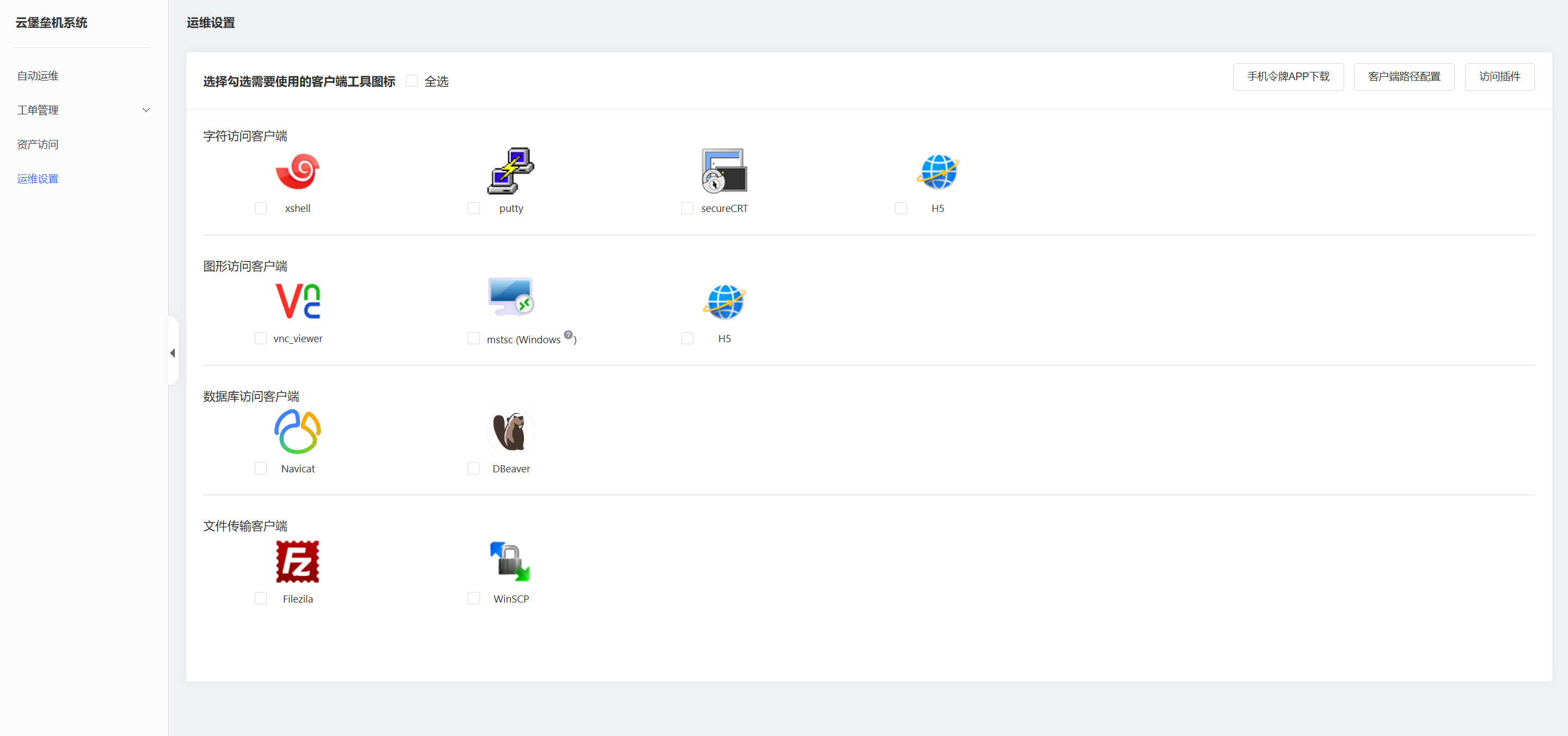Screen dimensions: 1568x736
Task: Click the 云堡垒机系统 title
Action: (x=51, y=22)
